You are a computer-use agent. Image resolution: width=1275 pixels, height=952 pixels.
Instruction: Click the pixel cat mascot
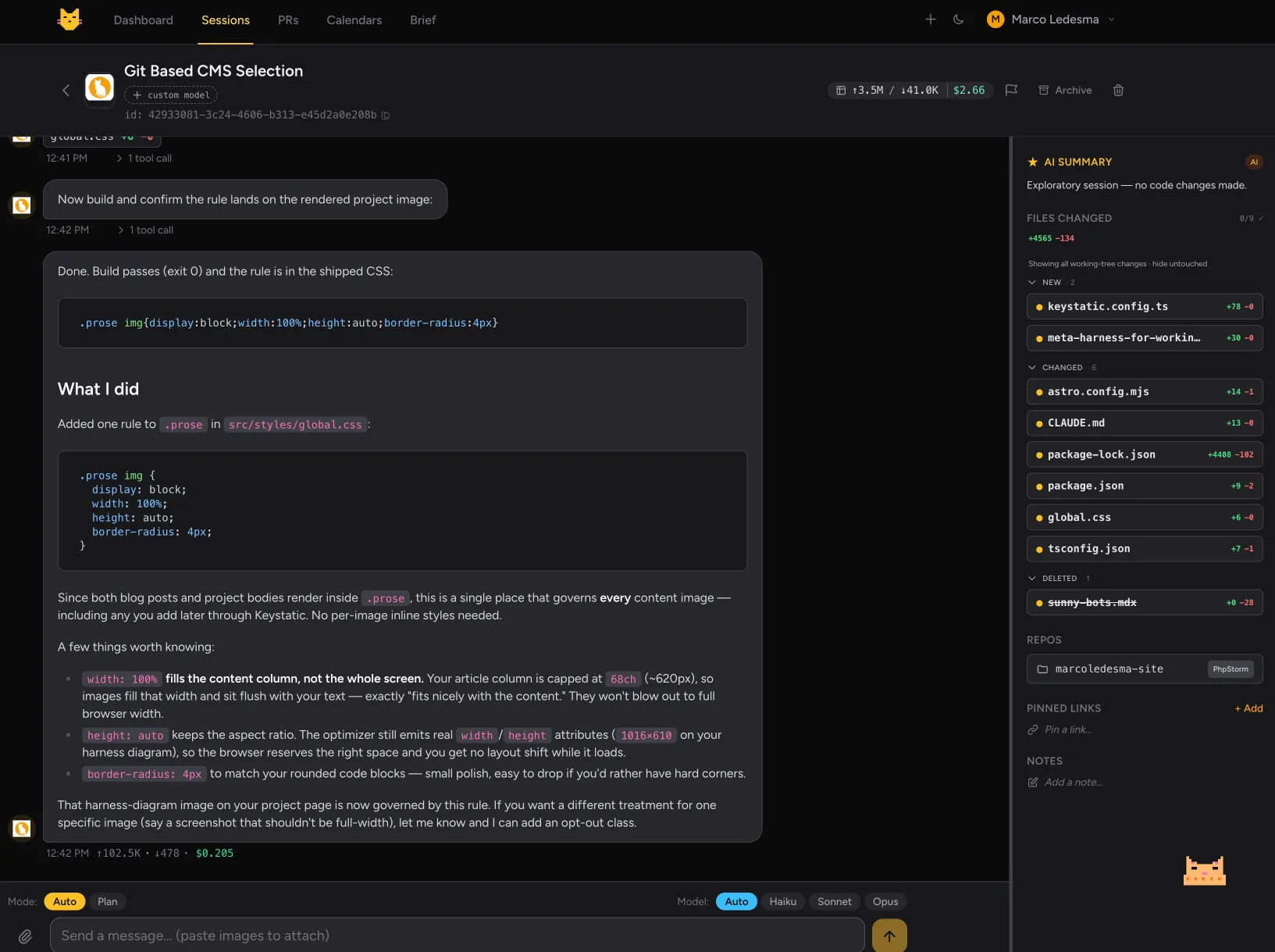pyautogui.click(x=1205, y=870)
